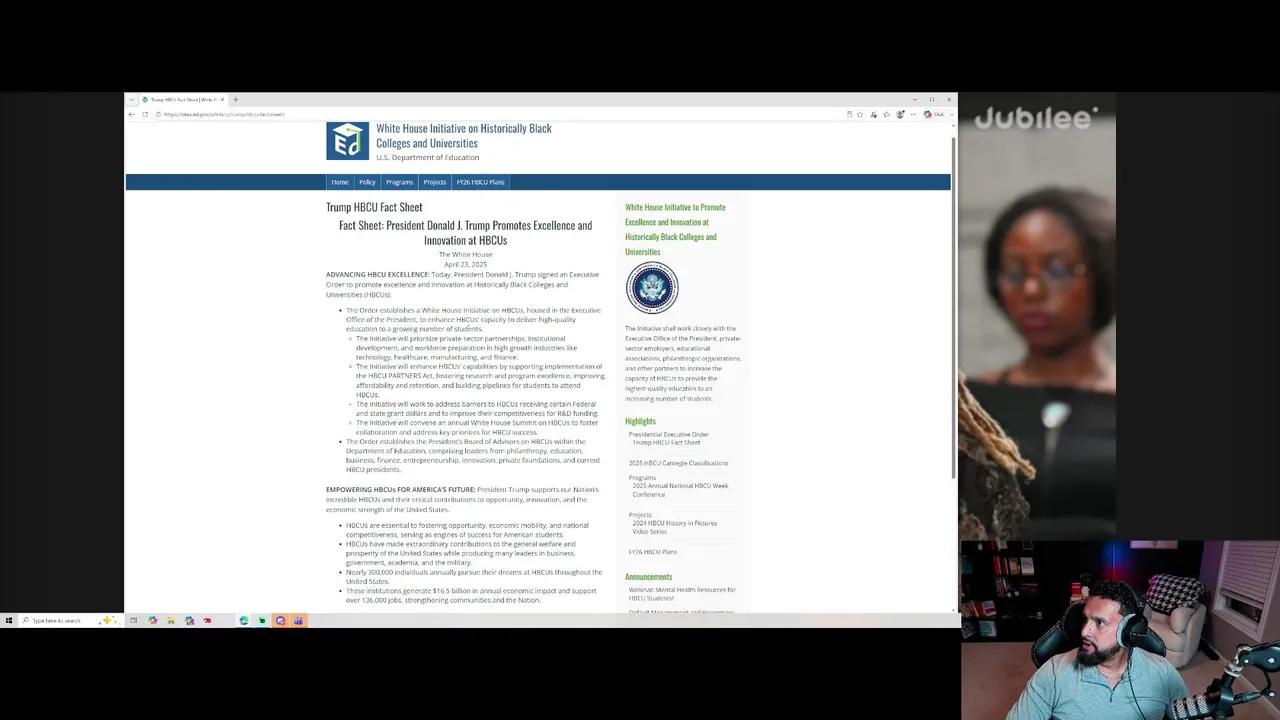Go to the Home menu item
The height and width of the screenshot is (720, 1280).
click(x=340, y=182)
